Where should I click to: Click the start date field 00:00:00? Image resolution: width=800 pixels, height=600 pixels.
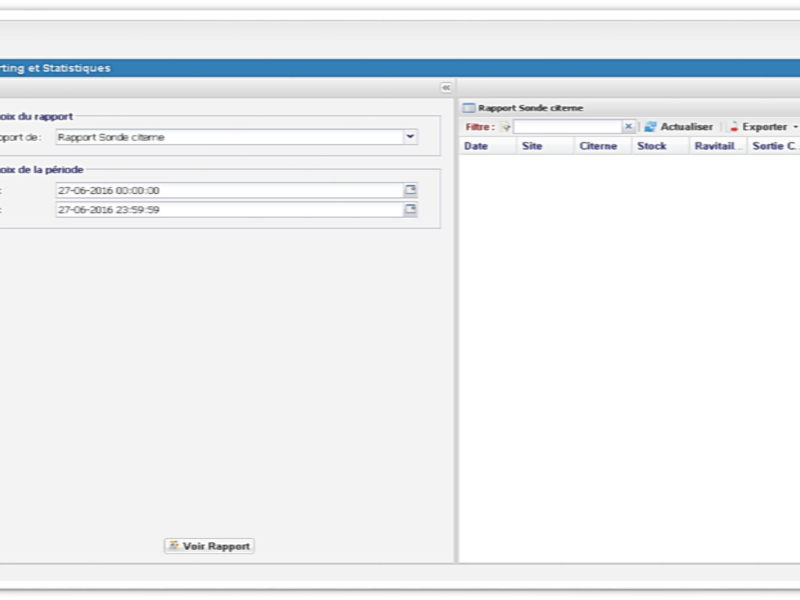coord(228,190)
